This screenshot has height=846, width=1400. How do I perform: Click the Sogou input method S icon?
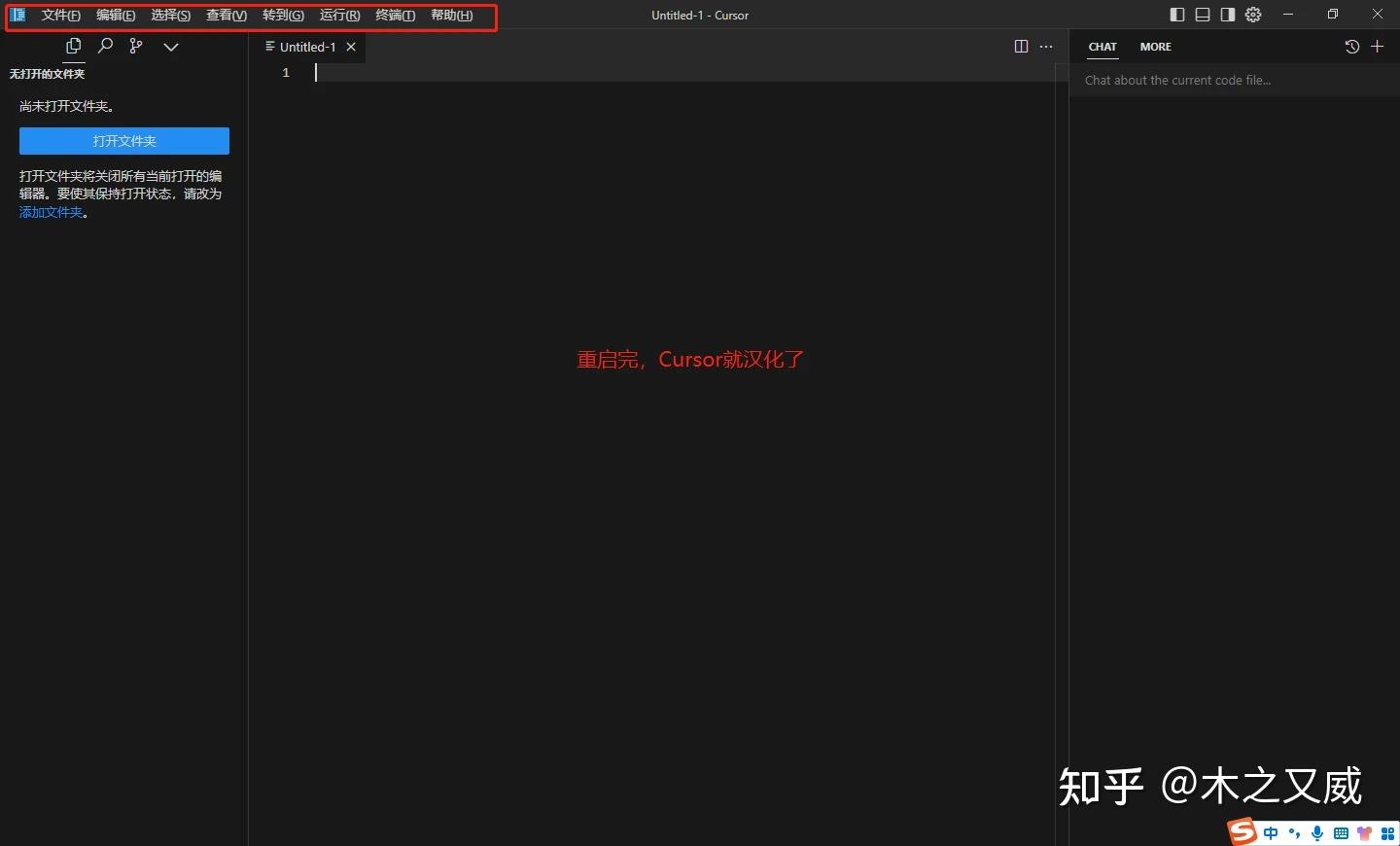click(x=1242, y=832)
